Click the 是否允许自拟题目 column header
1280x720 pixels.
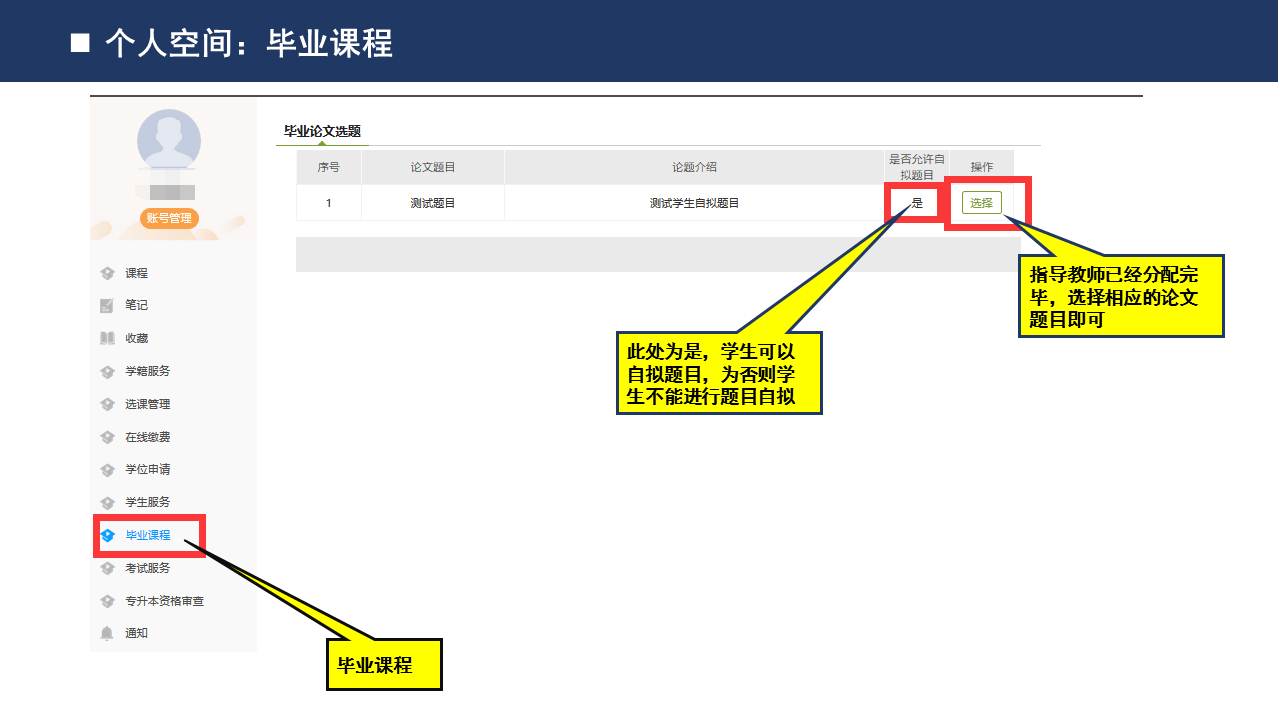[x=917, y=167]
